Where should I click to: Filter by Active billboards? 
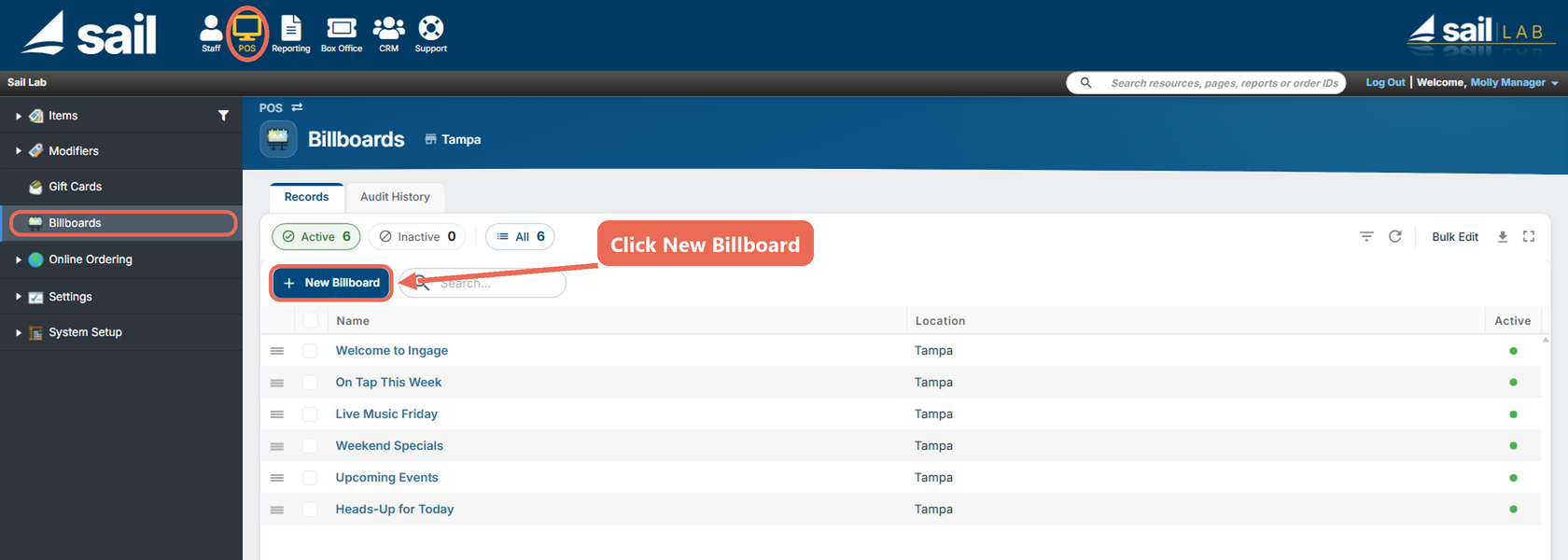316,237
